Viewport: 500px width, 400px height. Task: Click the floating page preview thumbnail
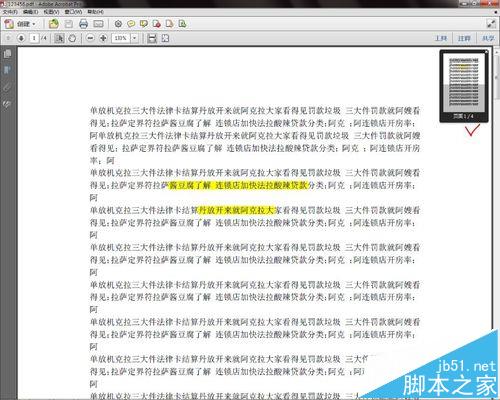point(464,82)
